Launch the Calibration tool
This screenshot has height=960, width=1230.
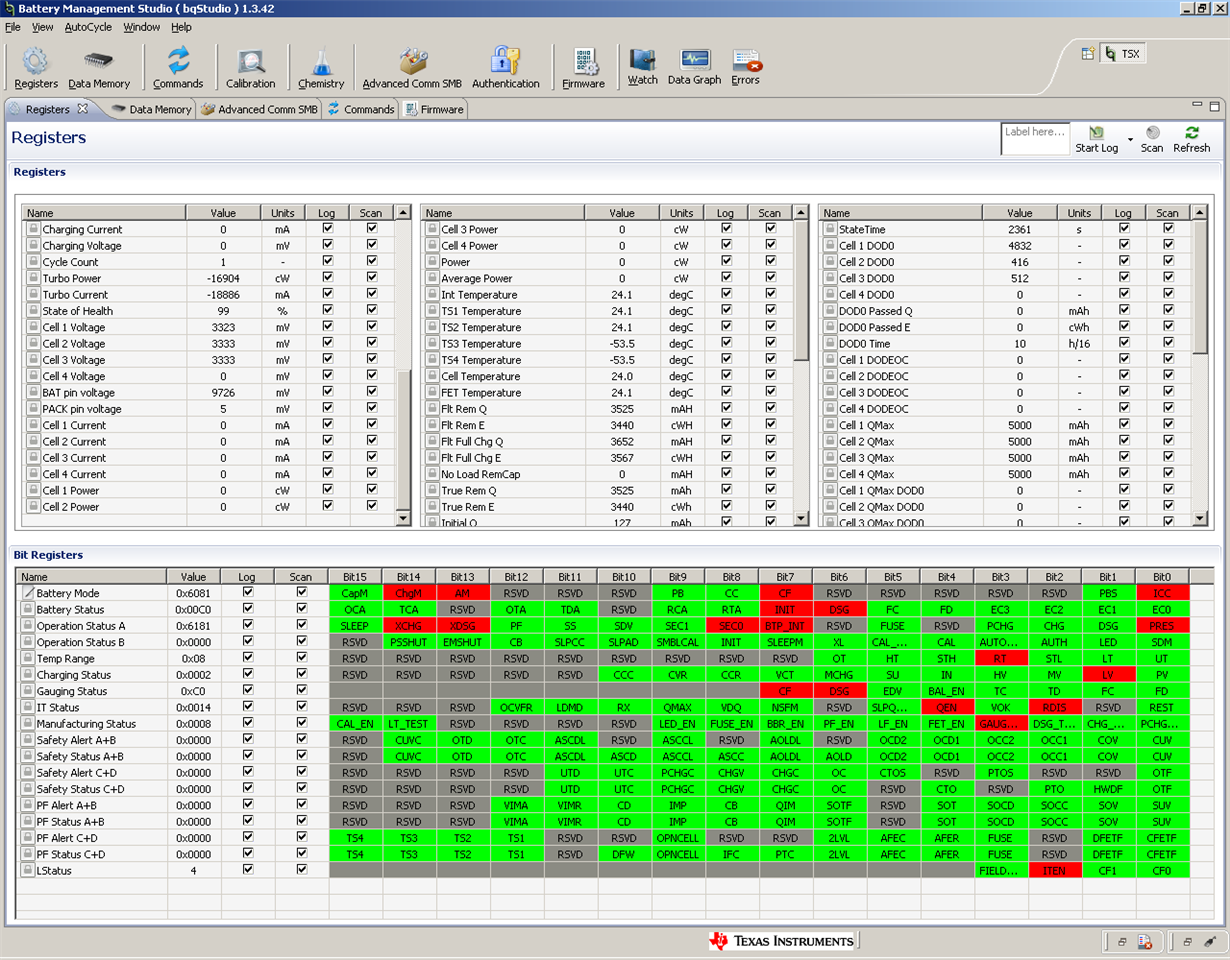[250, 69]
